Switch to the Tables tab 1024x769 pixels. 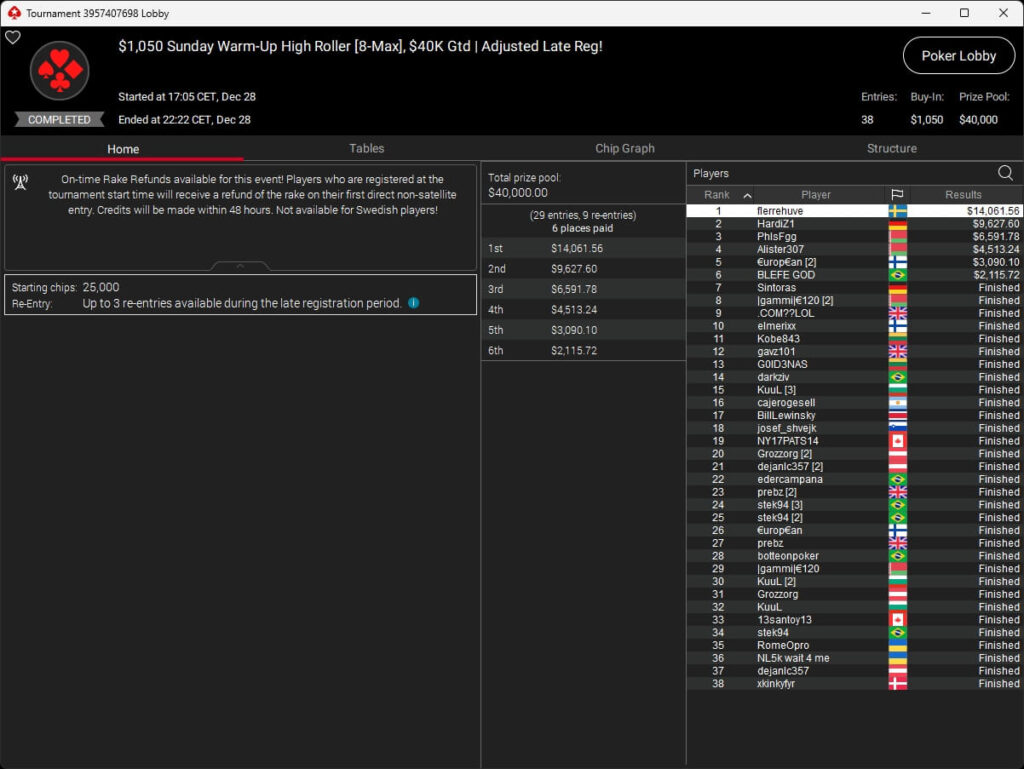[366, 148]
